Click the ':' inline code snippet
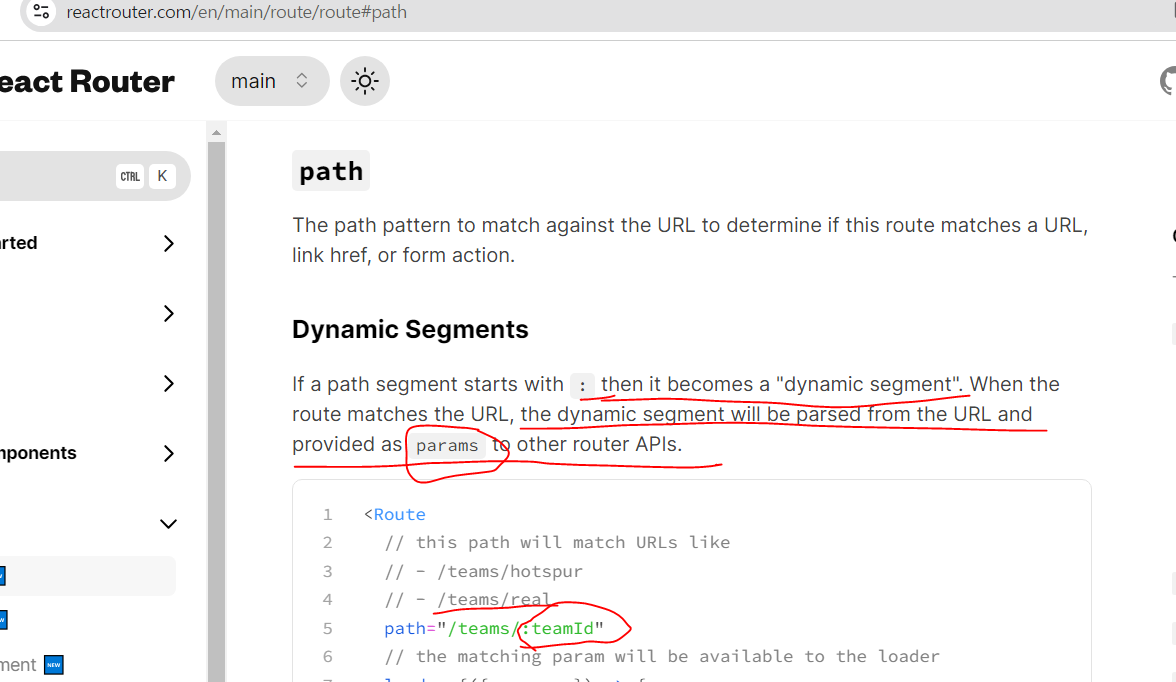The width and height of the screenshot is (1176, 682). (x=582, y=386)
